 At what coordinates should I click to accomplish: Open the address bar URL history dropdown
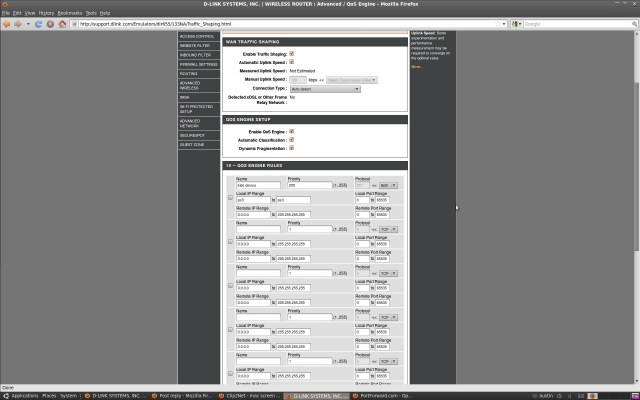click(x=504, y=24)
